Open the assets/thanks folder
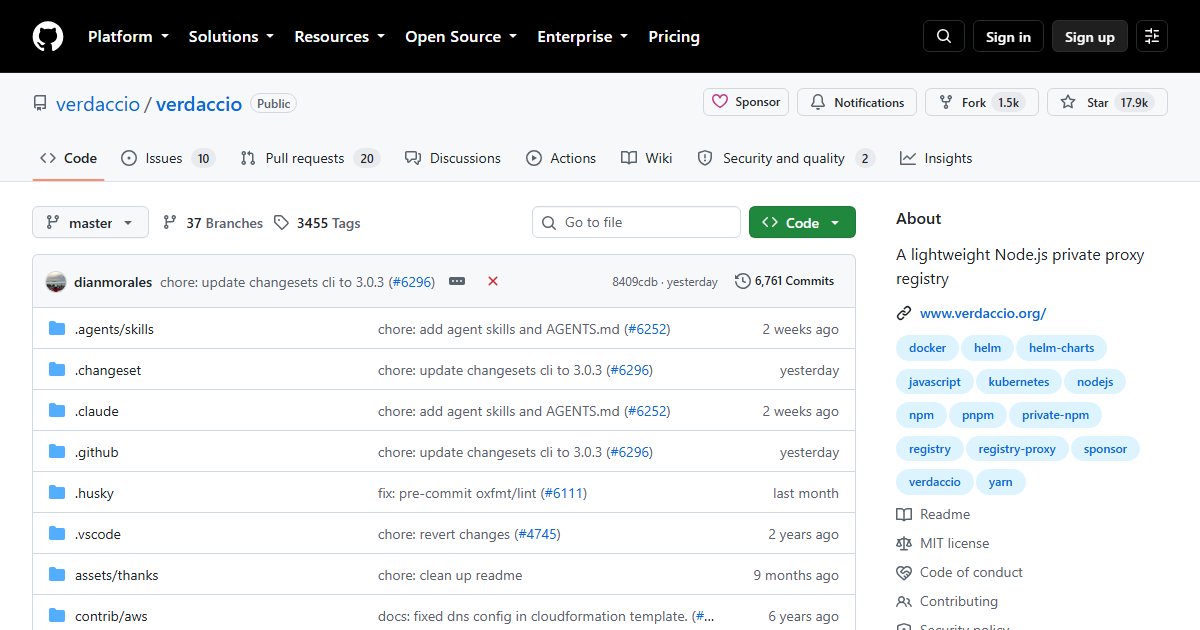 (x=117, y=575)
